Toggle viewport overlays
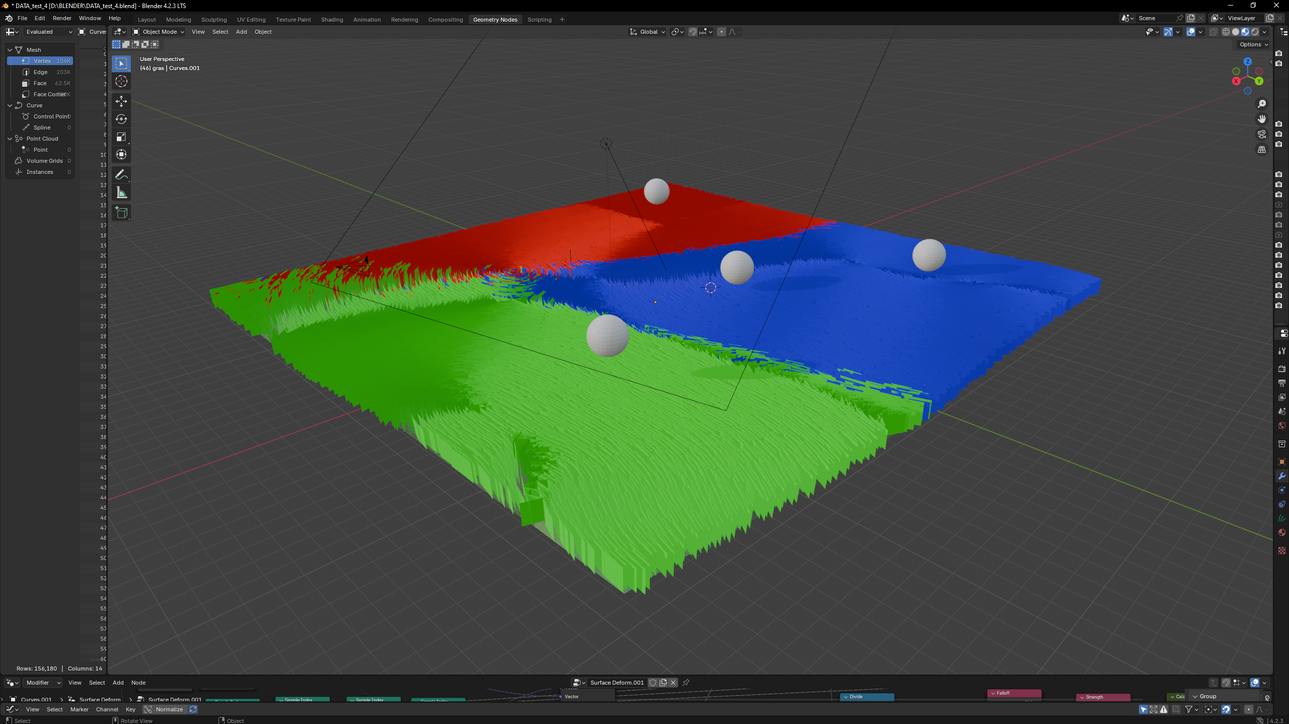This screenshot has height=724, width=1289. click(1191, 32)
